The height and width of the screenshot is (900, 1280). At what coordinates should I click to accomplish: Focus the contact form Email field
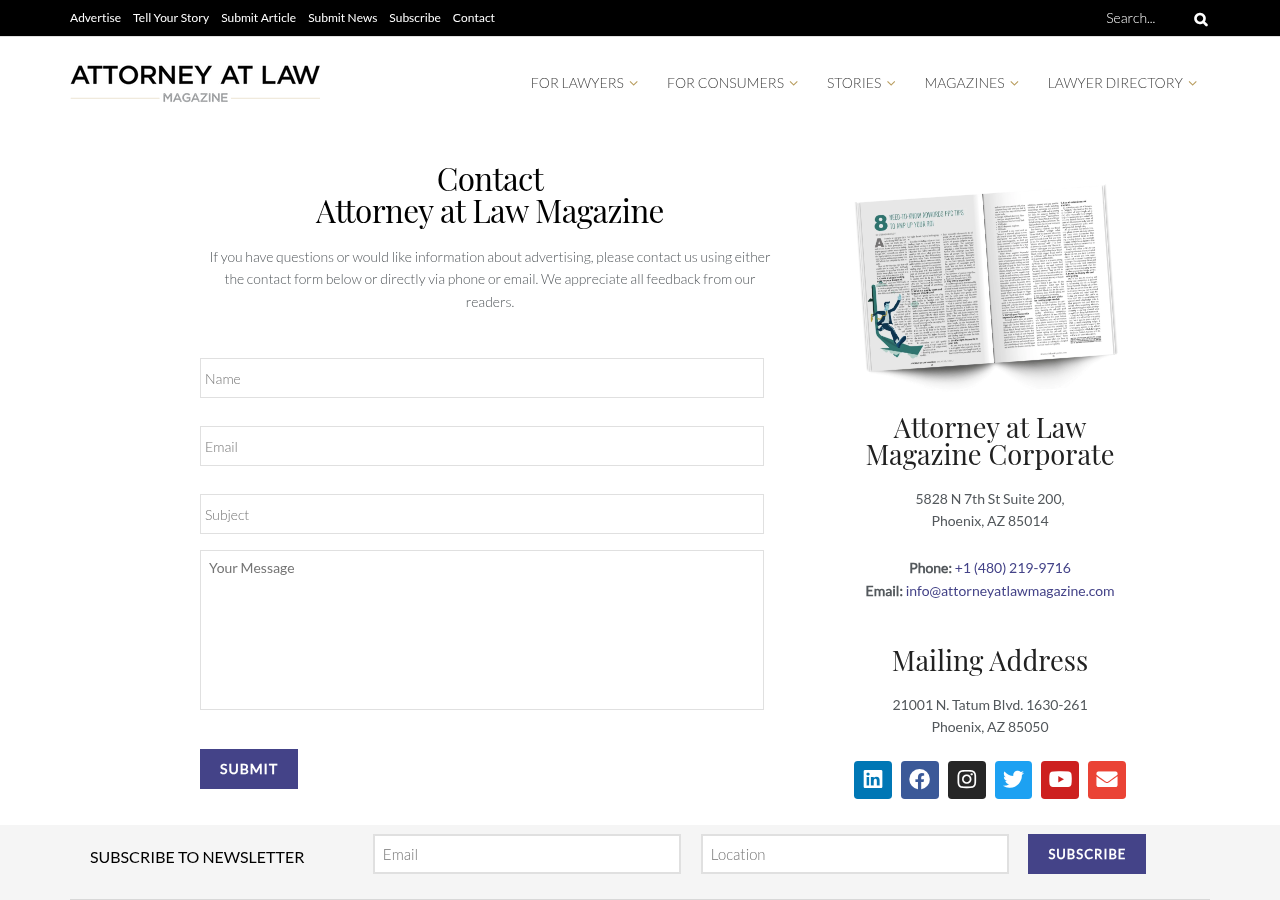[482, 446]
